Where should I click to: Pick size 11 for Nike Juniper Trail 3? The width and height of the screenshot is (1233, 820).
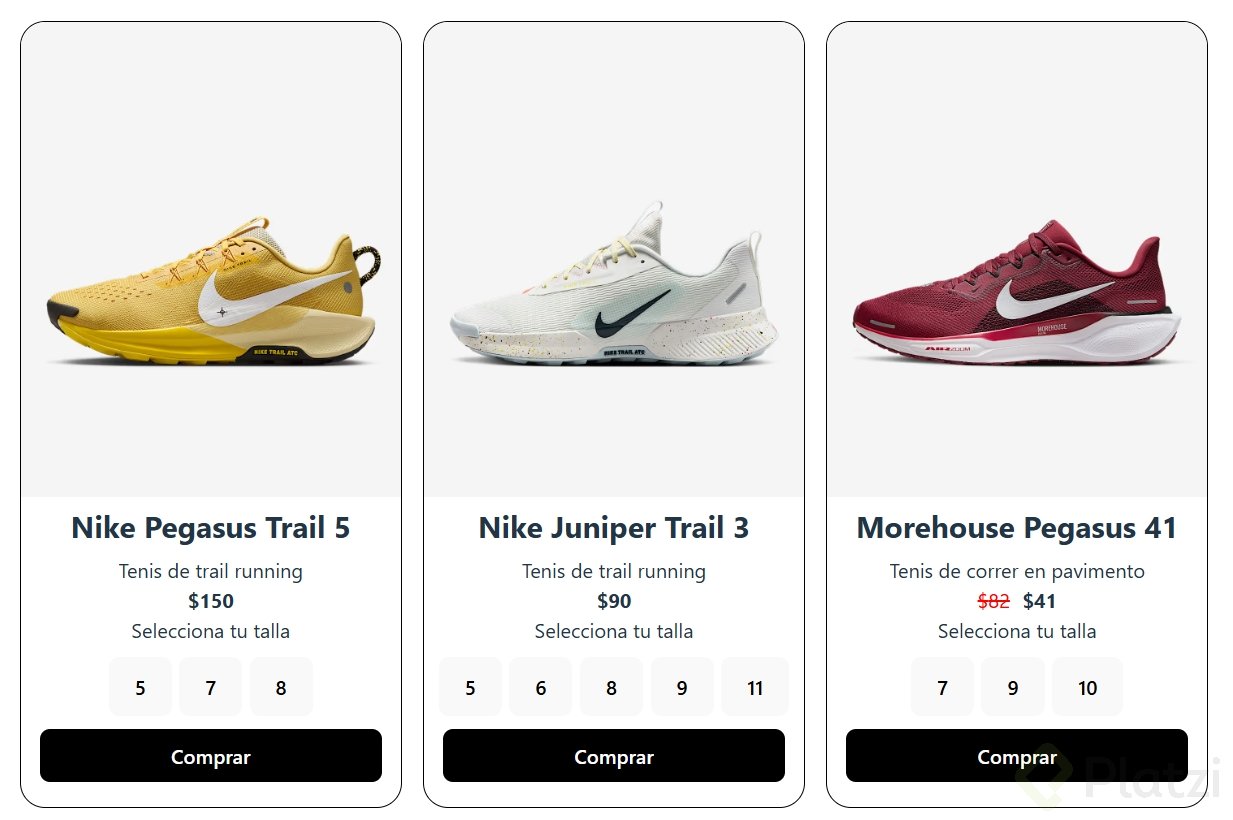point(755,687)
